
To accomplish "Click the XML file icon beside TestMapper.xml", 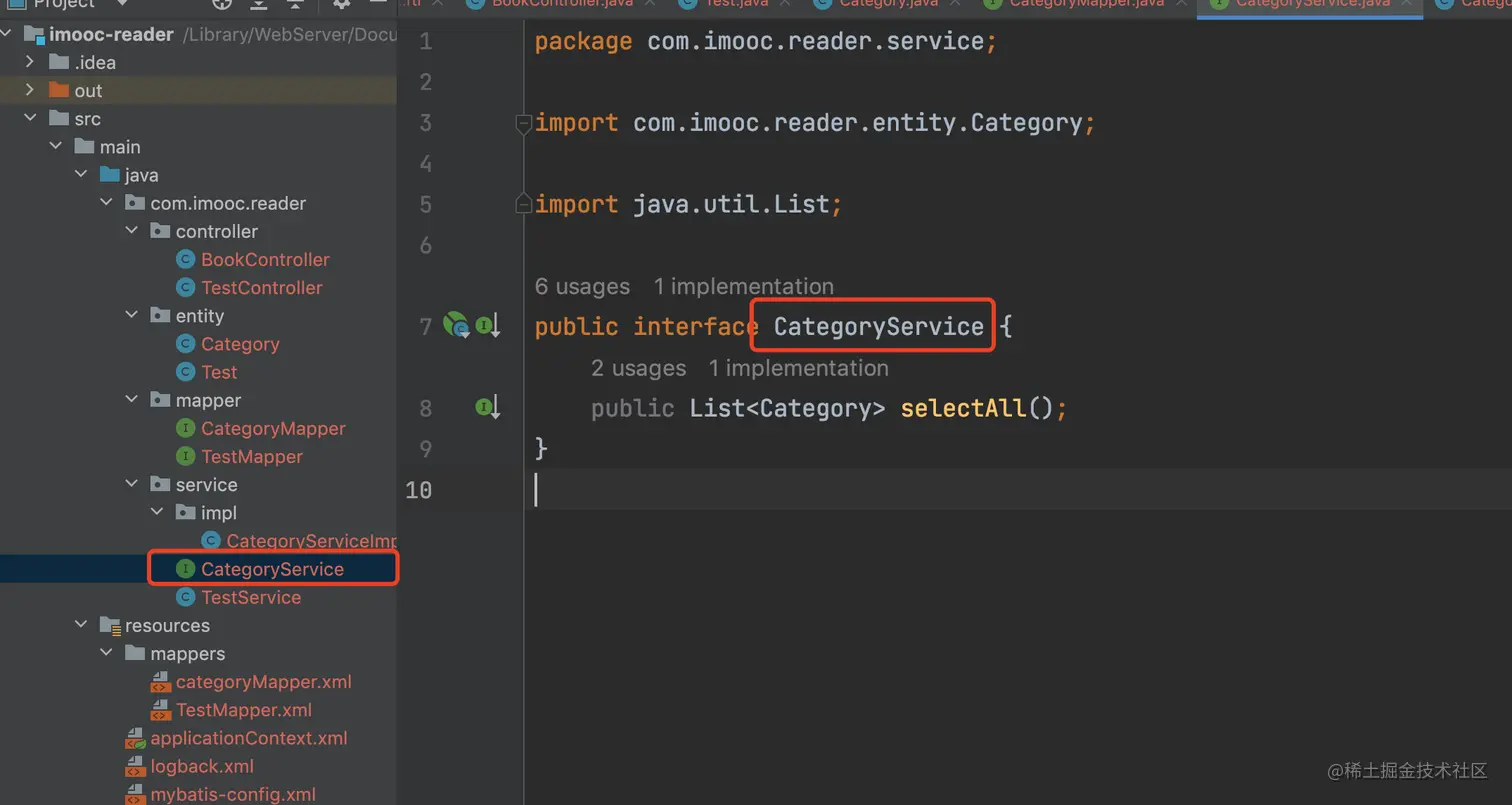I will [160, 710].
